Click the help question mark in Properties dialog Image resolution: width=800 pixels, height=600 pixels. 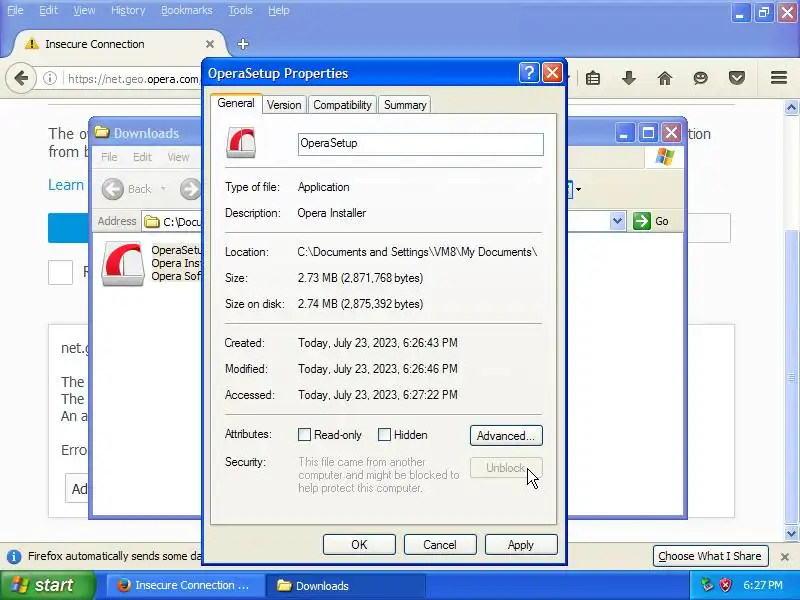pos(529,73)
